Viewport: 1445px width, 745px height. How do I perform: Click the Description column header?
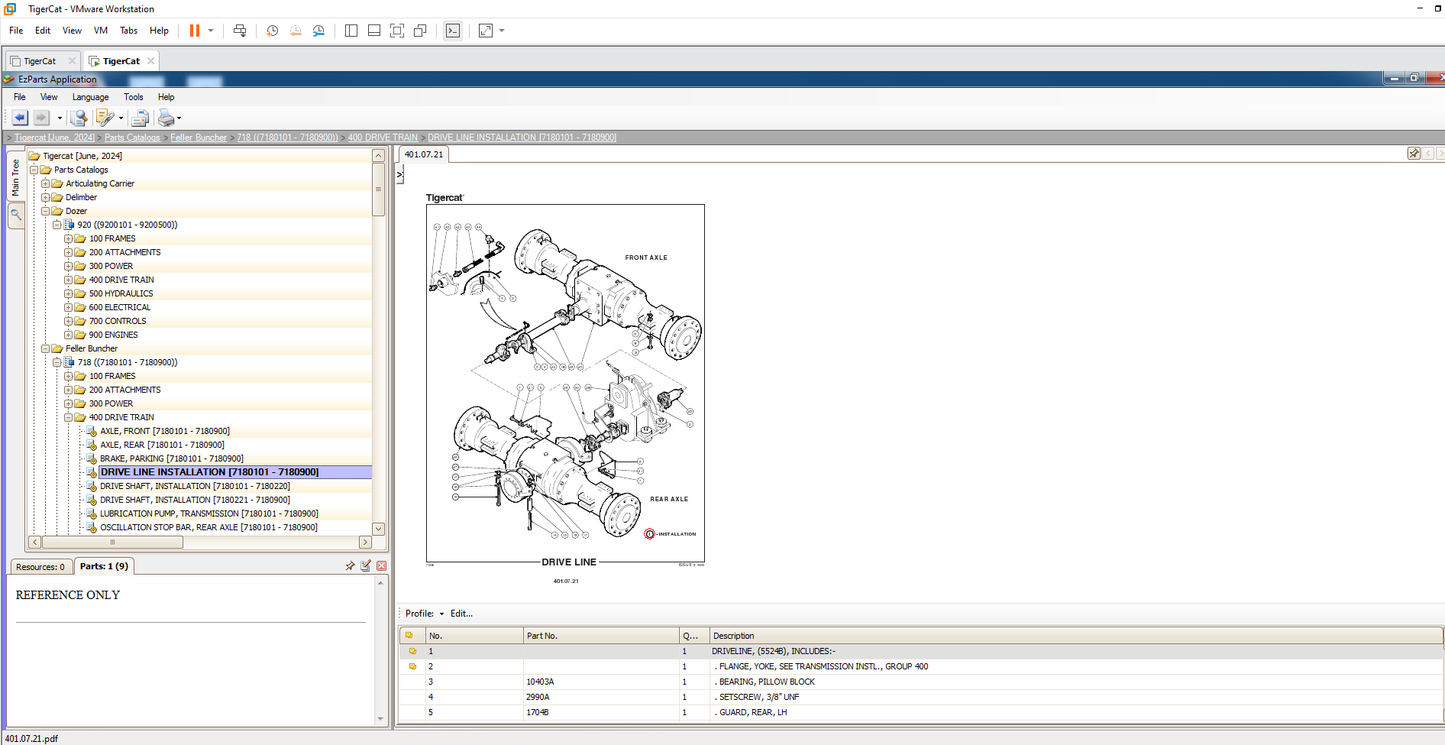click(x=1076, y=636)
